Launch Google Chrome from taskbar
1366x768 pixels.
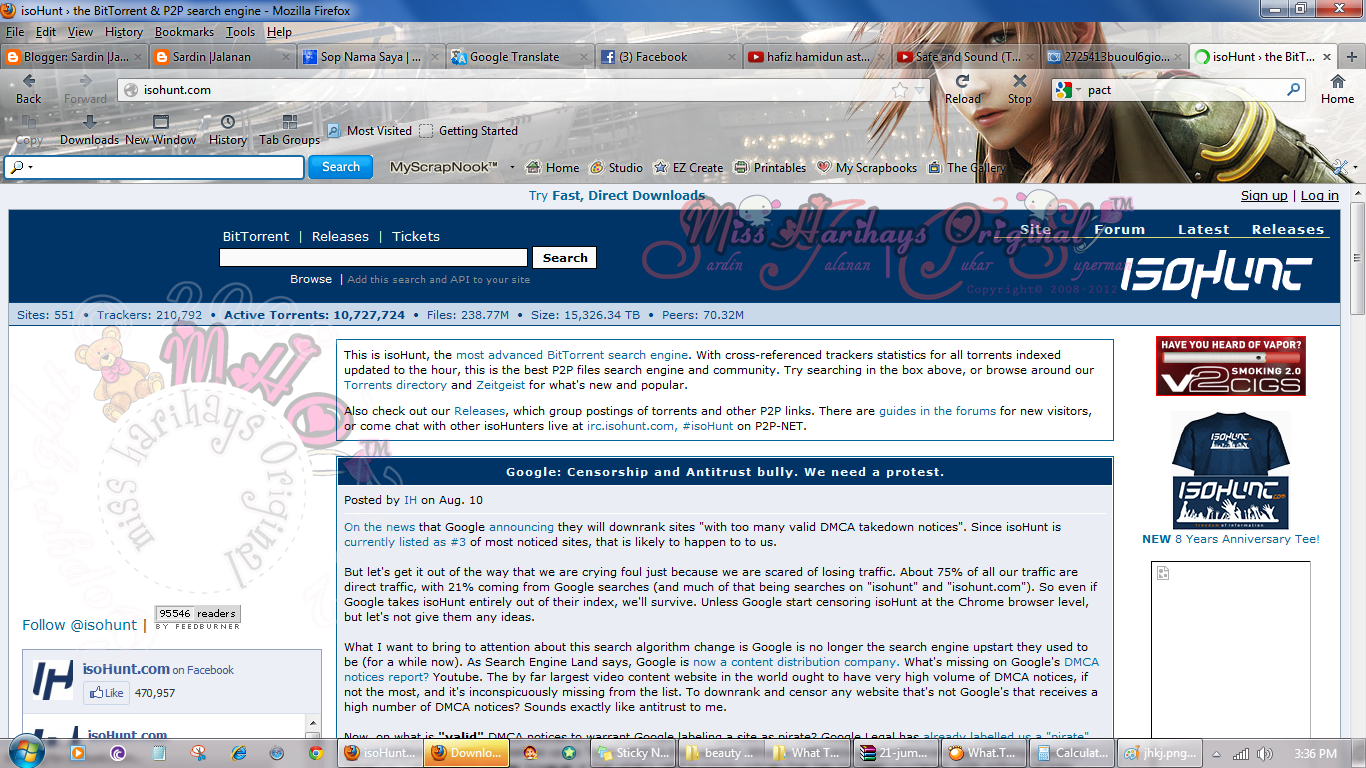tap(315, 753)
